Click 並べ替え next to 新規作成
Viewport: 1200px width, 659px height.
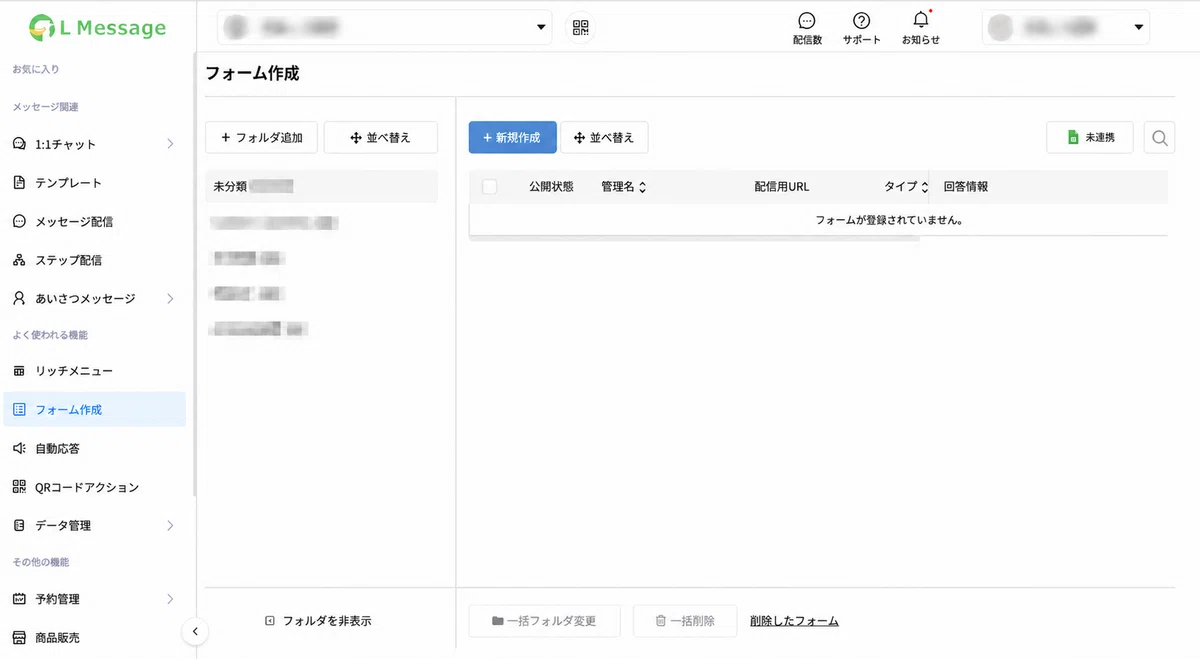604,138
